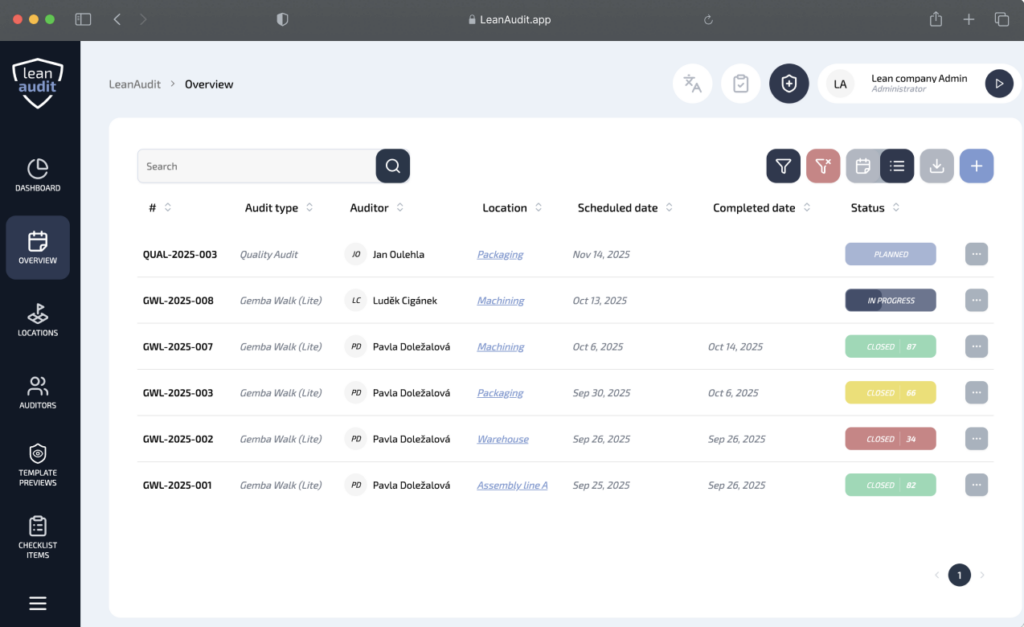Click into the Search input field
This screenshot has width=1024, height=627.
pyautogui.click(x=256, y=166)
